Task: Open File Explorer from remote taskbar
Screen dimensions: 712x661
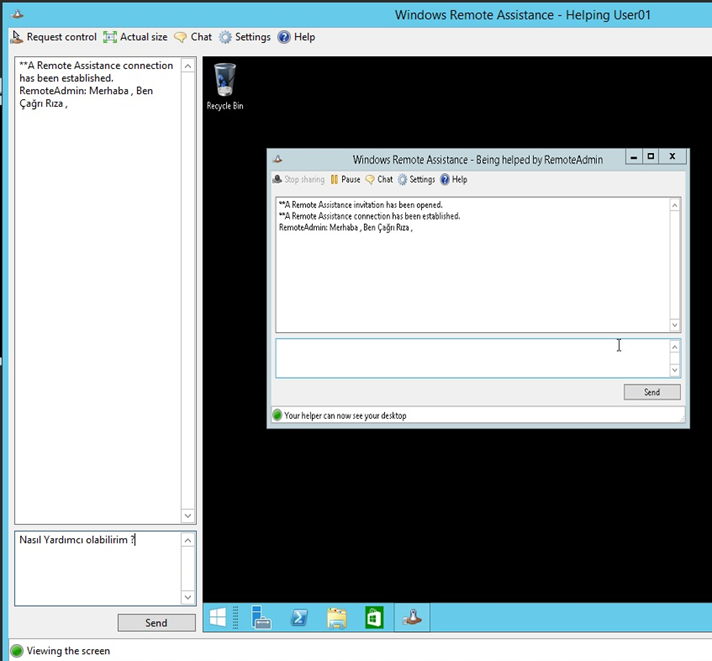Action: 337,618
